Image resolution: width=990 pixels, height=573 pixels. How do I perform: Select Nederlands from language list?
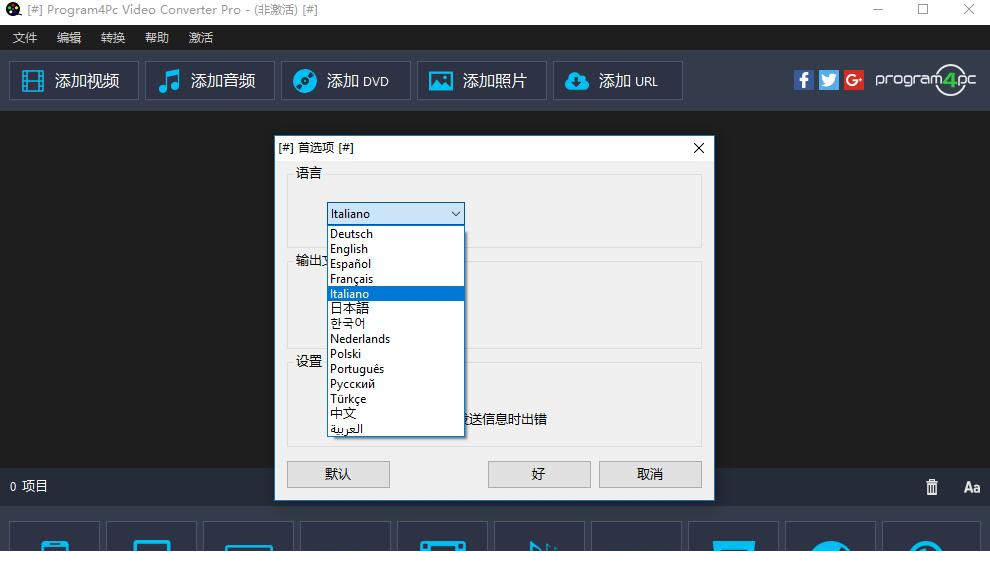click(x=396, y=339)
